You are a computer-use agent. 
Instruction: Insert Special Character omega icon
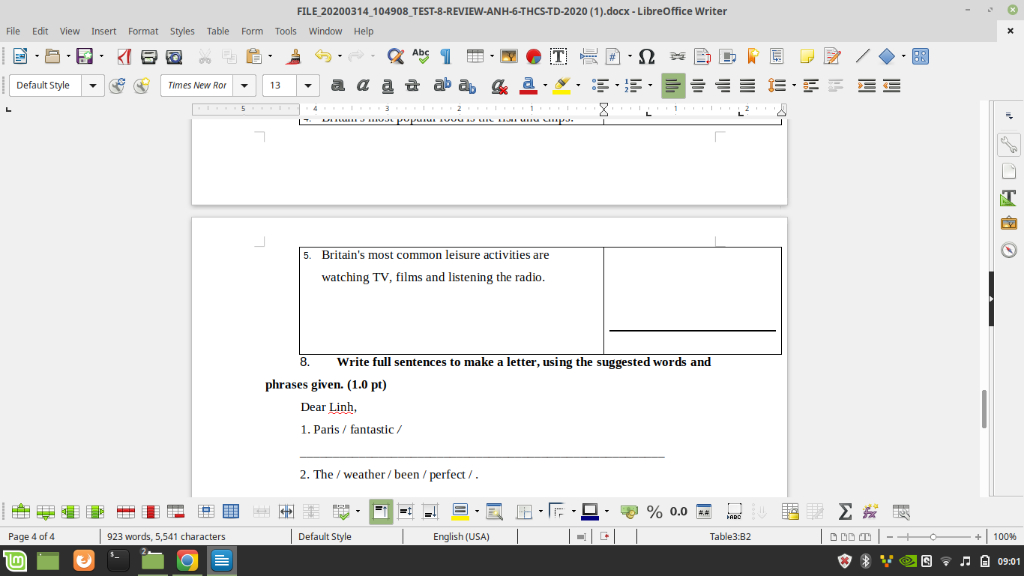647,57
